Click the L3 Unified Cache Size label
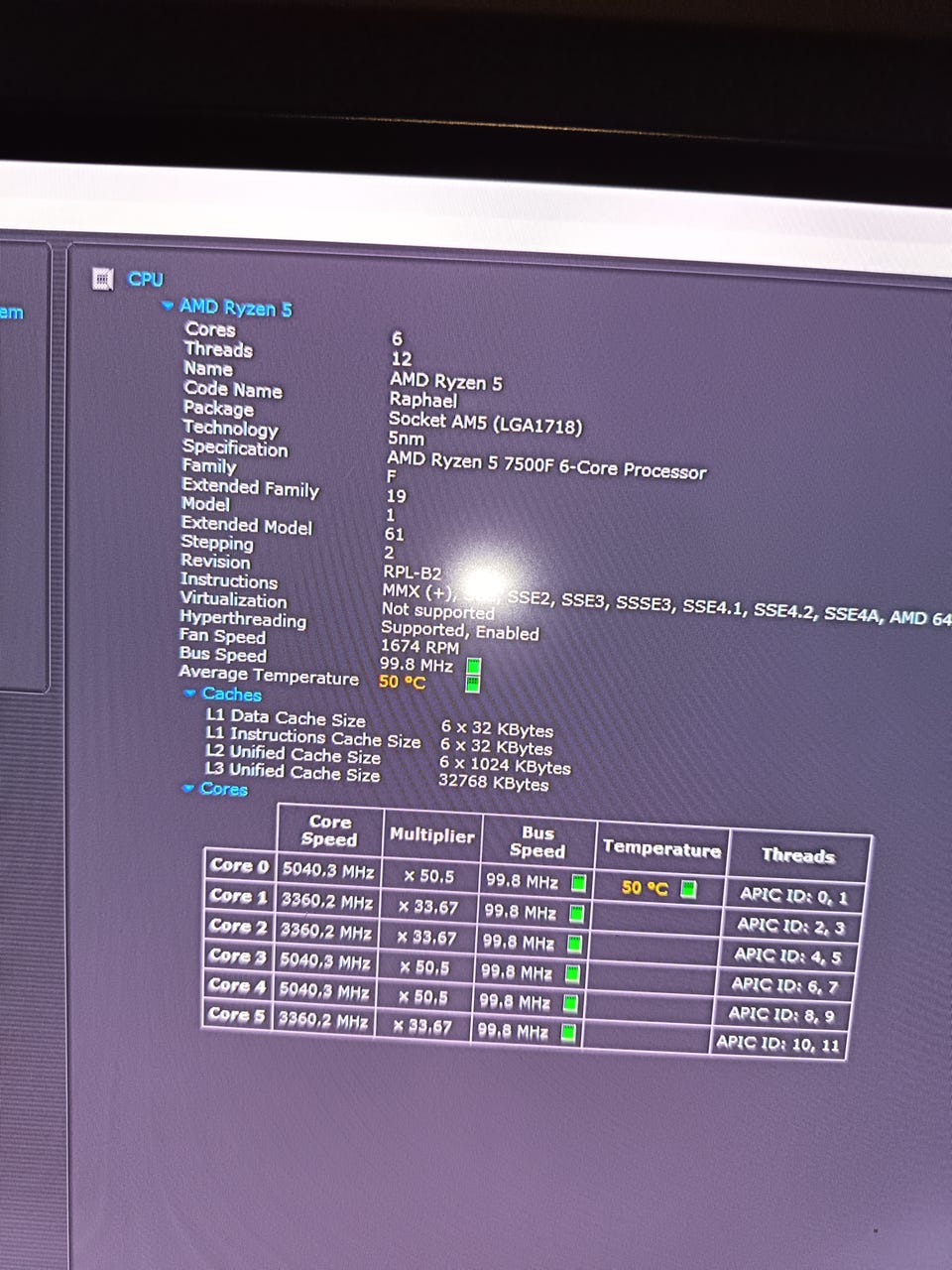Viewport: 952px width, 1270px height. click(x=293, y=771)
